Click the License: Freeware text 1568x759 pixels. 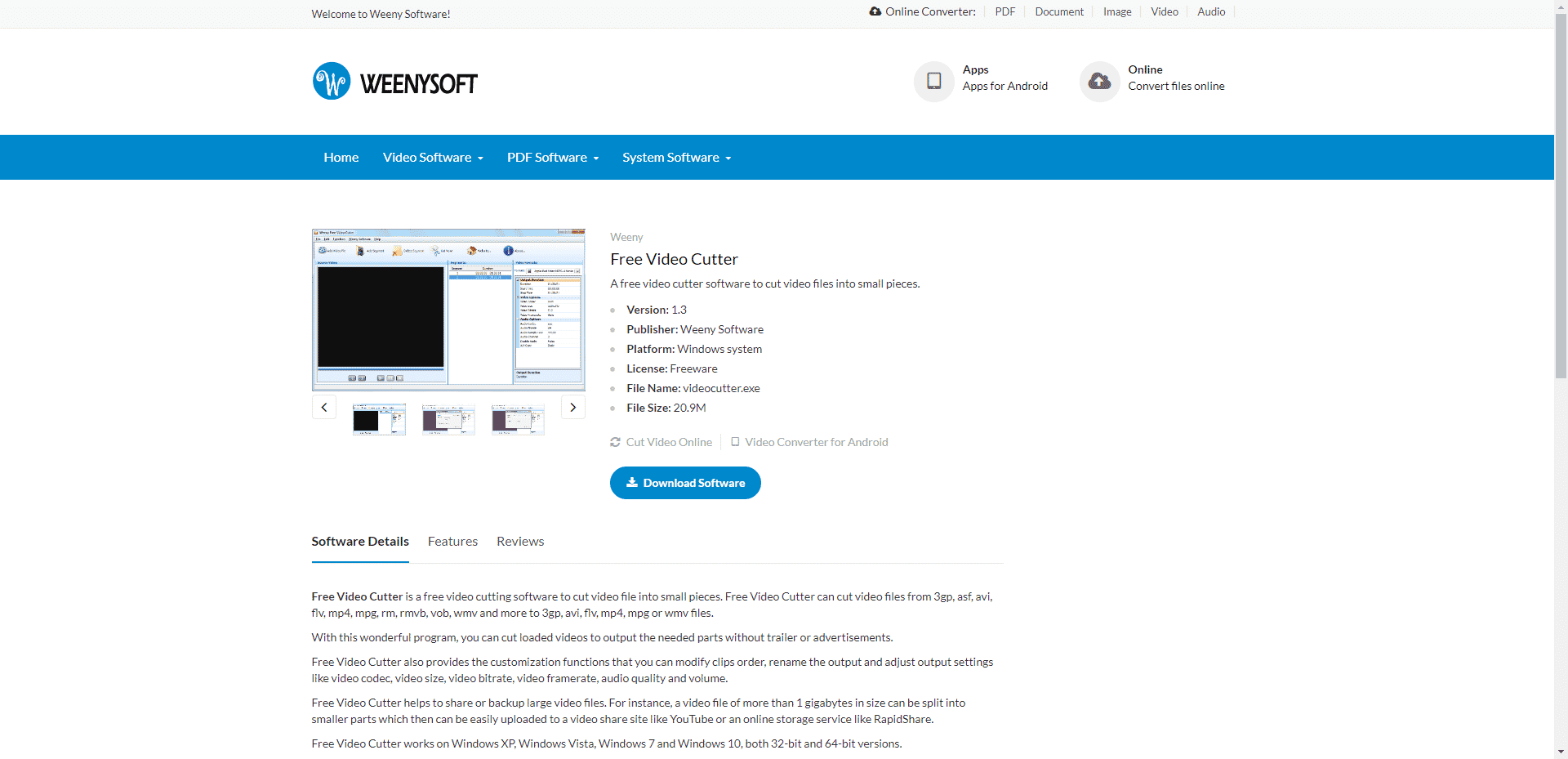coord(672,368)
